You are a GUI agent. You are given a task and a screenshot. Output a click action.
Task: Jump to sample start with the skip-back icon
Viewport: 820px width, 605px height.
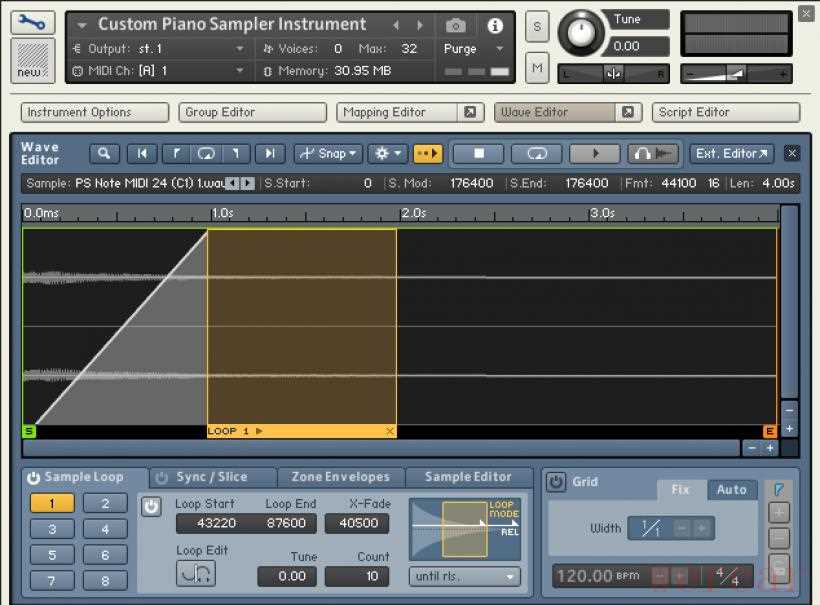(142, 154)
